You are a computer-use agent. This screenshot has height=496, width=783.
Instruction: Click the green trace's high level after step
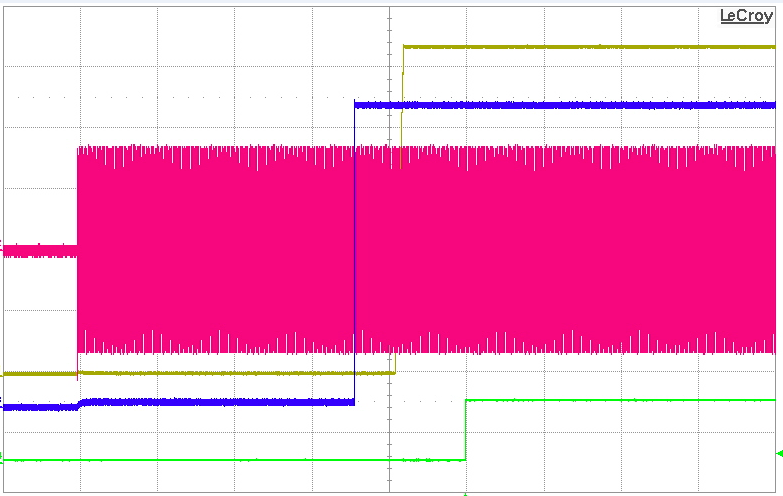[620, 400]
